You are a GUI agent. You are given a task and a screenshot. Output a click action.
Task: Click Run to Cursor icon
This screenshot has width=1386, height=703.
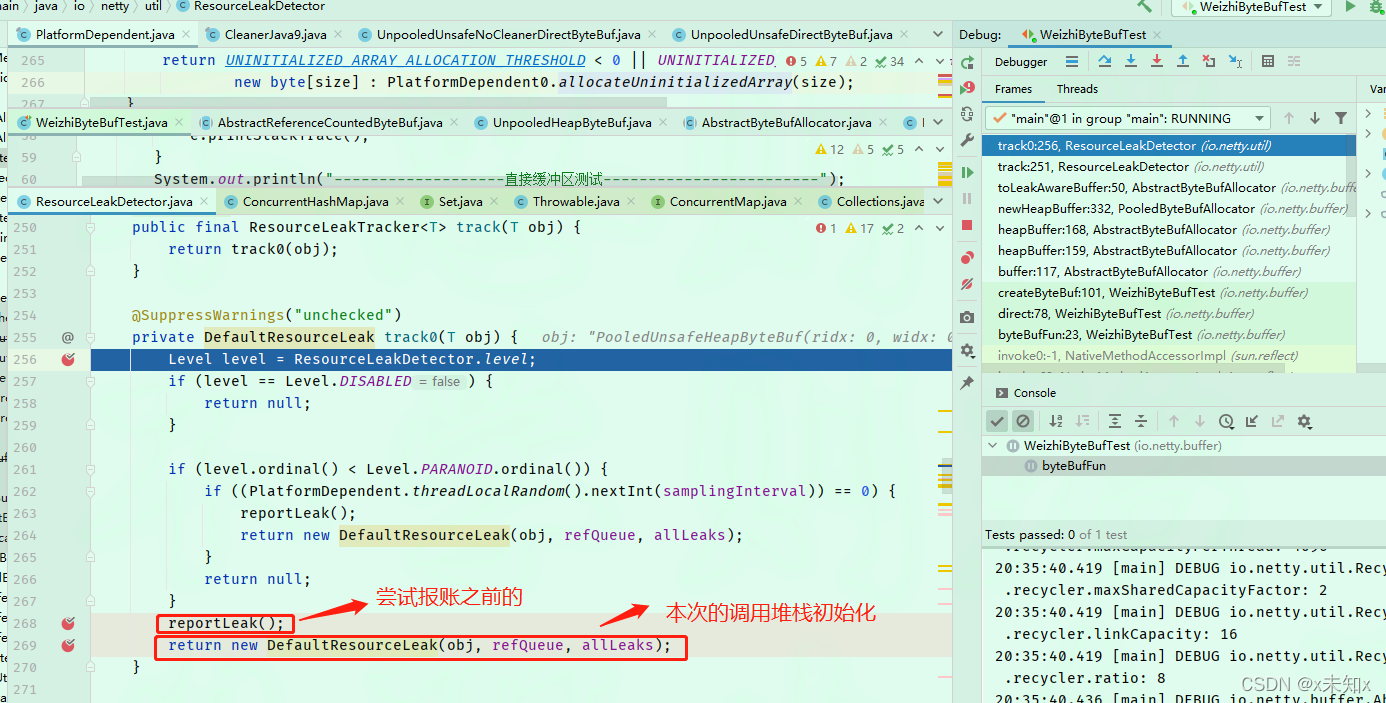click(1236, 61)
